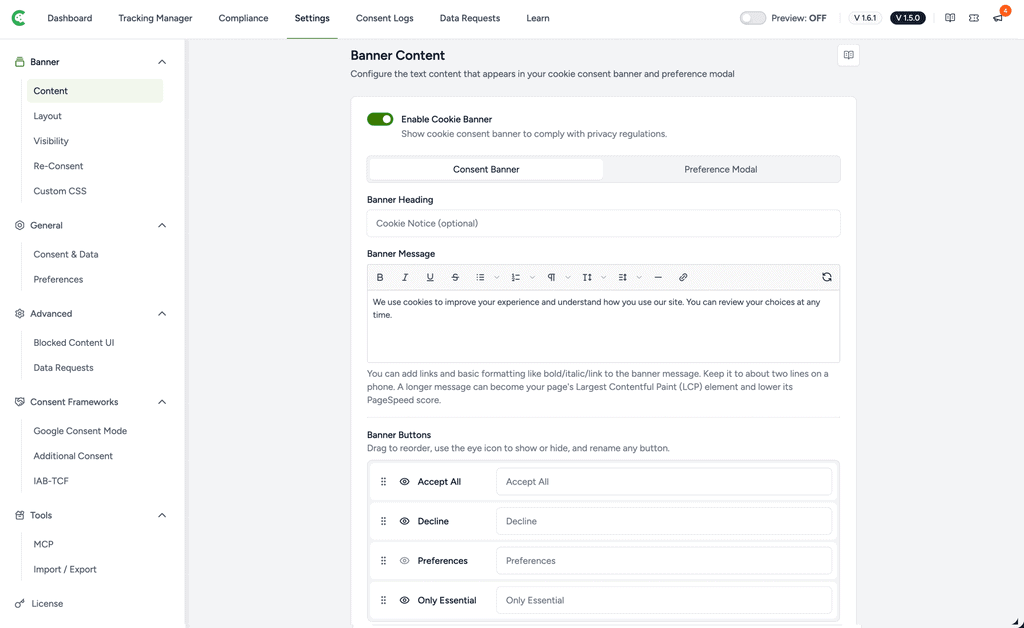This screenshot has height=628, width=1024.
Task: Open the bulleted list style dropdown arrow
Action: tap(497, 277)
